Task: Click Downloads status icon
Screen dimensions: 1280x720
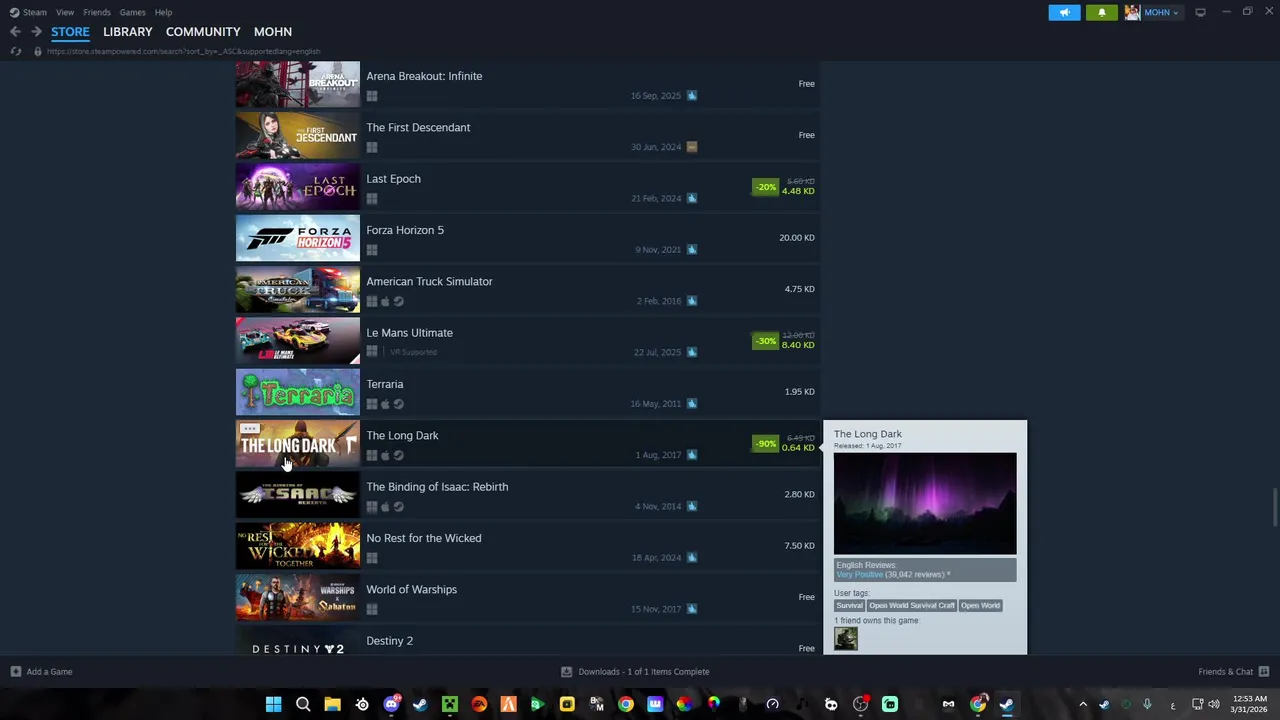Action: 566,672
